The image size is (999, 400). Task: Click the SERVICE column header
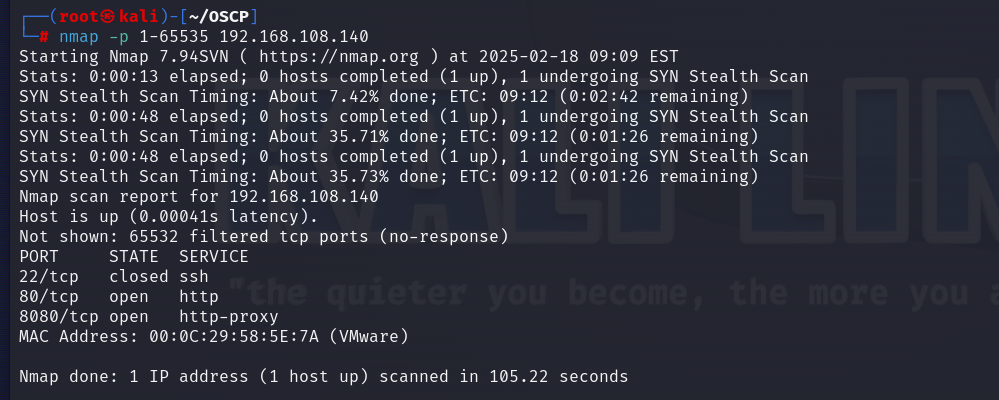(x=214, y=256)
